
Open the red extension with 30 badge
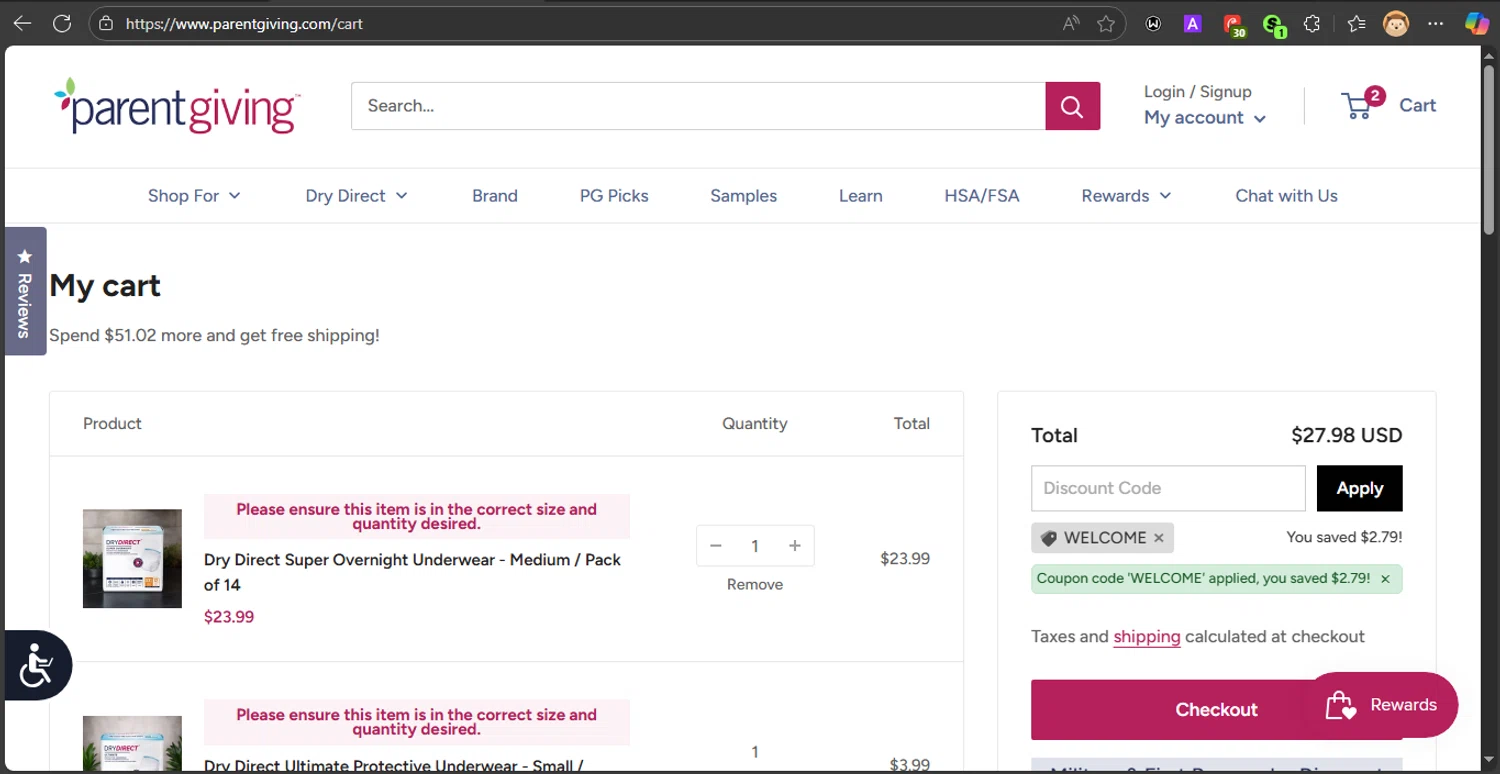coord(1234,24)
